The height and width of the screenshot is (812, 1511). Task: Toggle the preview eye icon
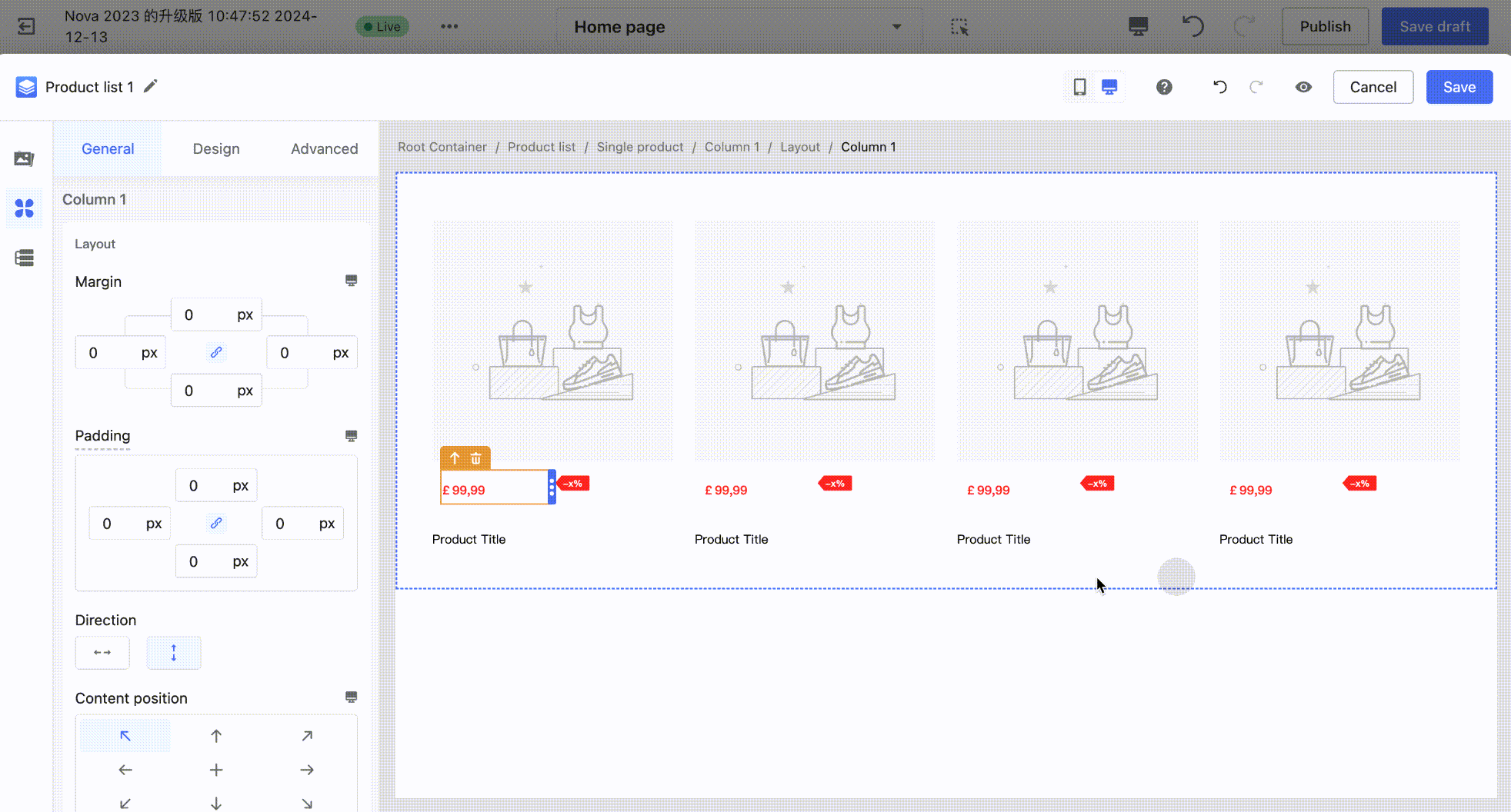pos(1303,87)
